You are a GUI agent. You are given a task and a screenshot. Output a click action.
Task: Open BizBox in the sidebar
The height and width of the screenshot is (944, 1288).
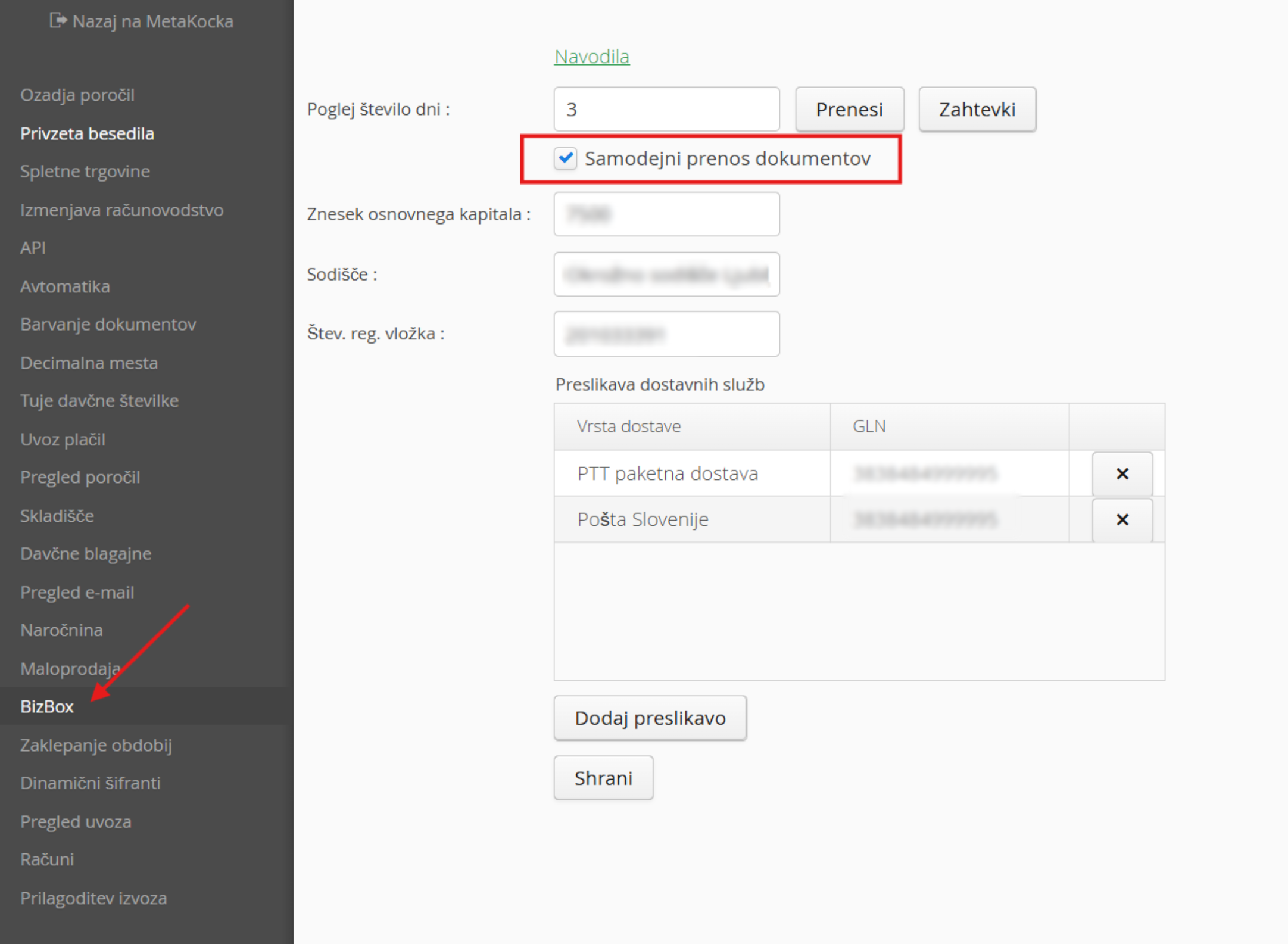pos(47,706)
